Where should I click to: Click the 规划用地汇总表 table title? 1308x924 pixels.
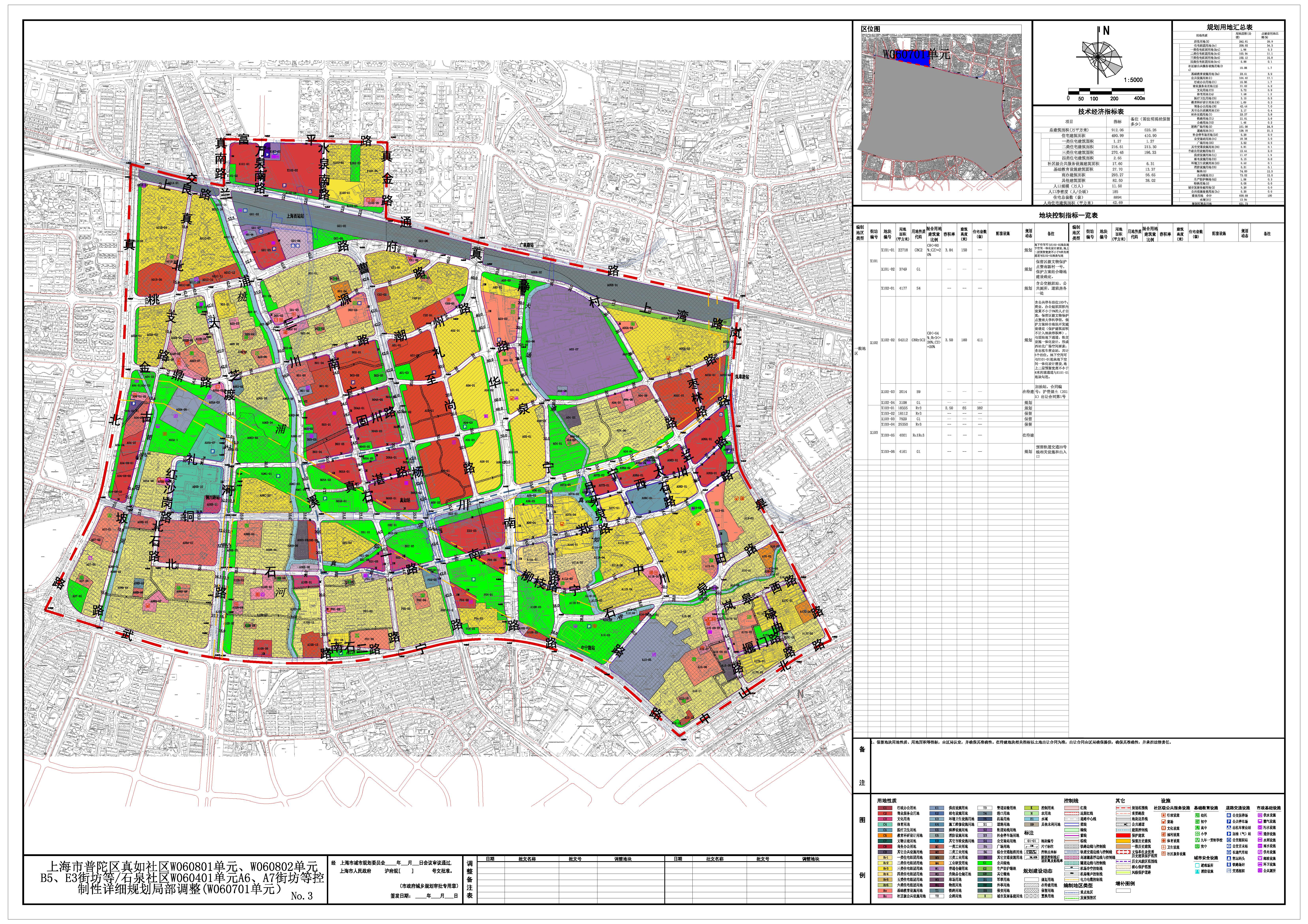click(1229, 27)
